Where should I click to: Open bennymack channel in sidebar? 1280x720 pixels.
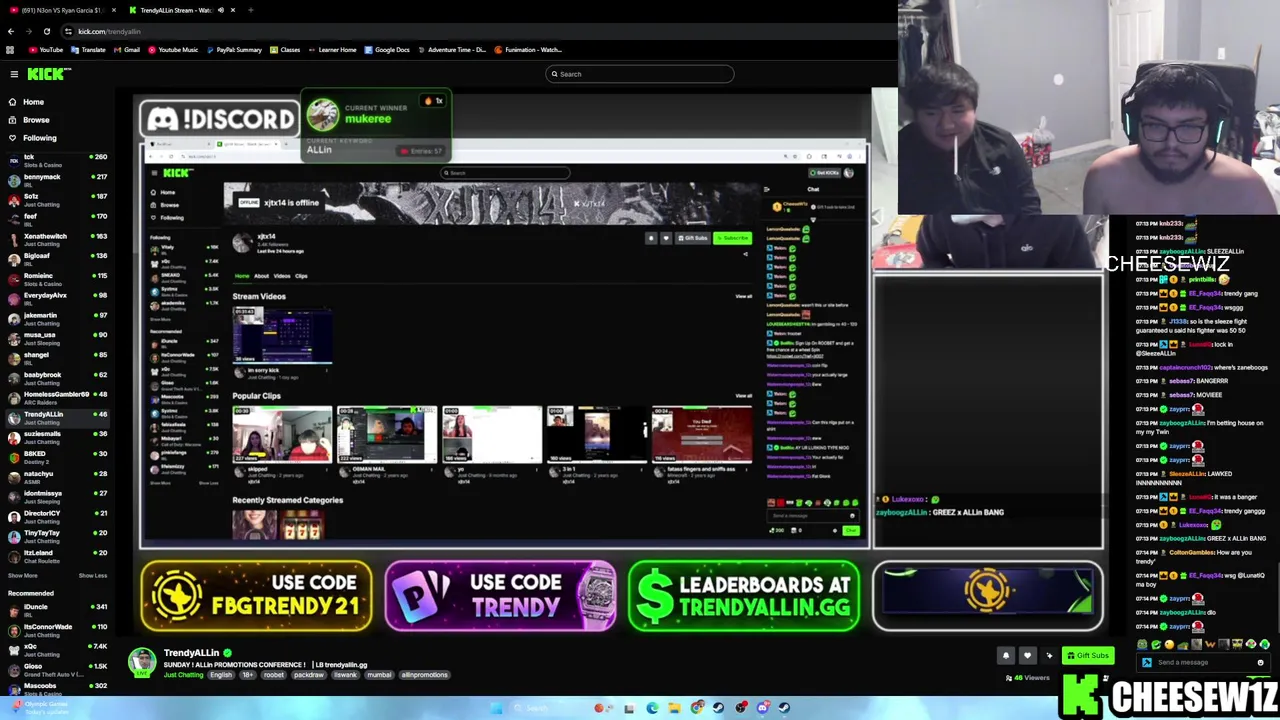click(58, 180)
